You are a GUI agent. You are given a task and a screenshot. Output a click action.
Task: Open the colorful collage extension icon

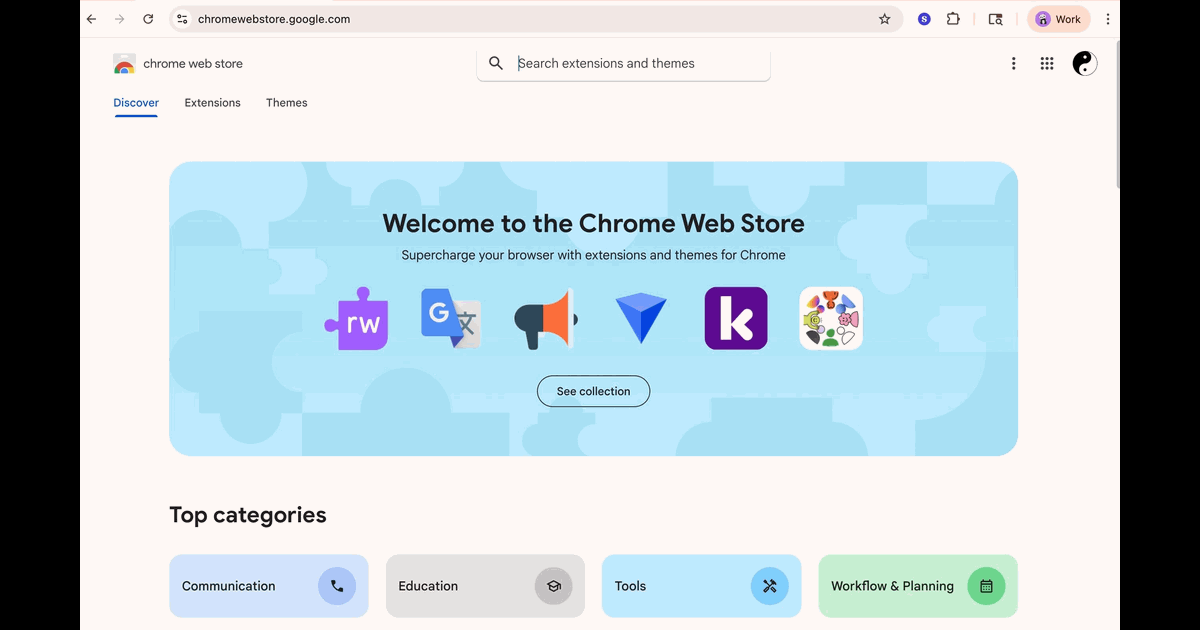[831, 318]
